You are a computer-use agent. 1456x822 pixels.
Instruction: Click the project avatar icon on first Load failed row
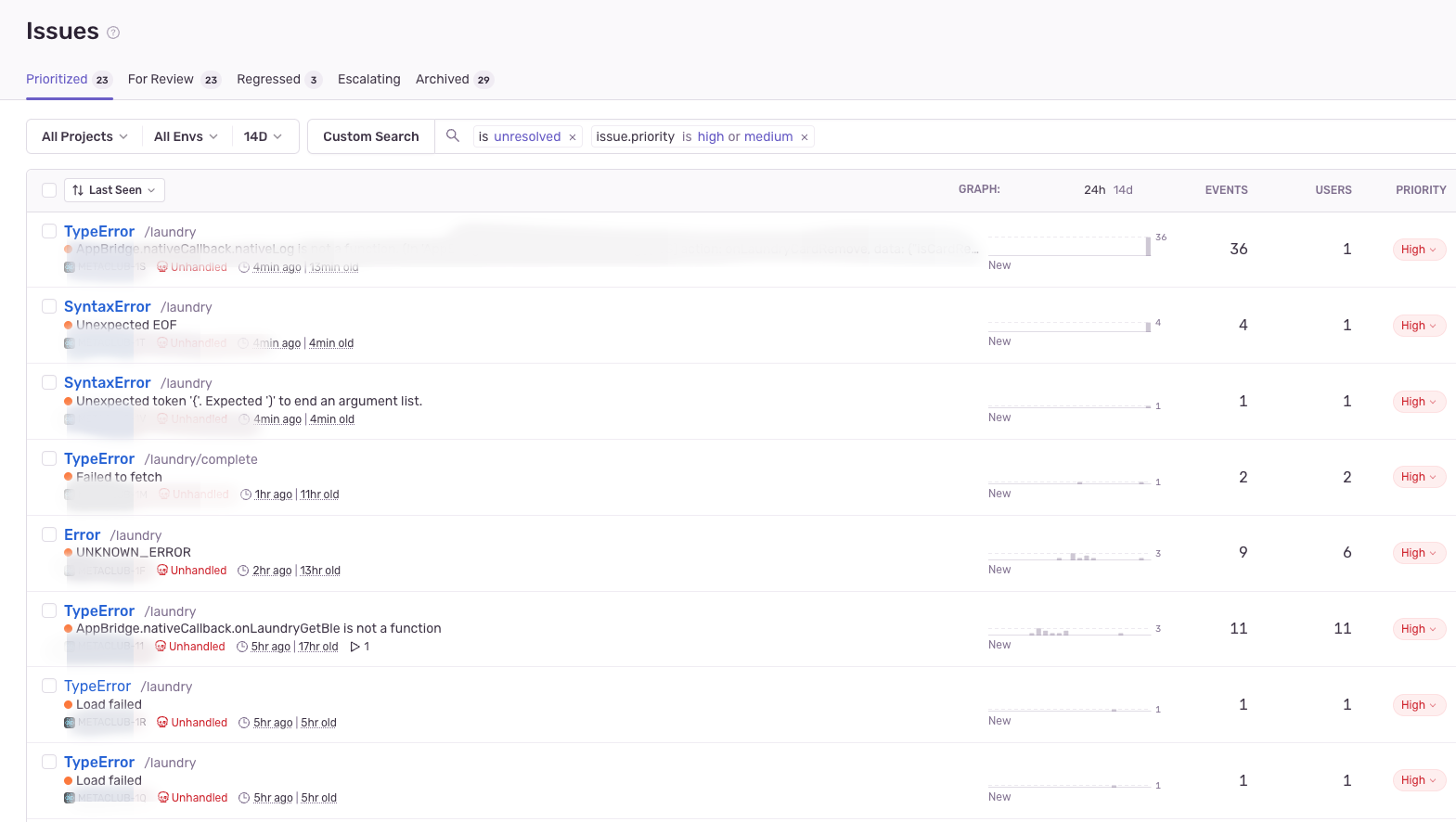pos(70,723)
